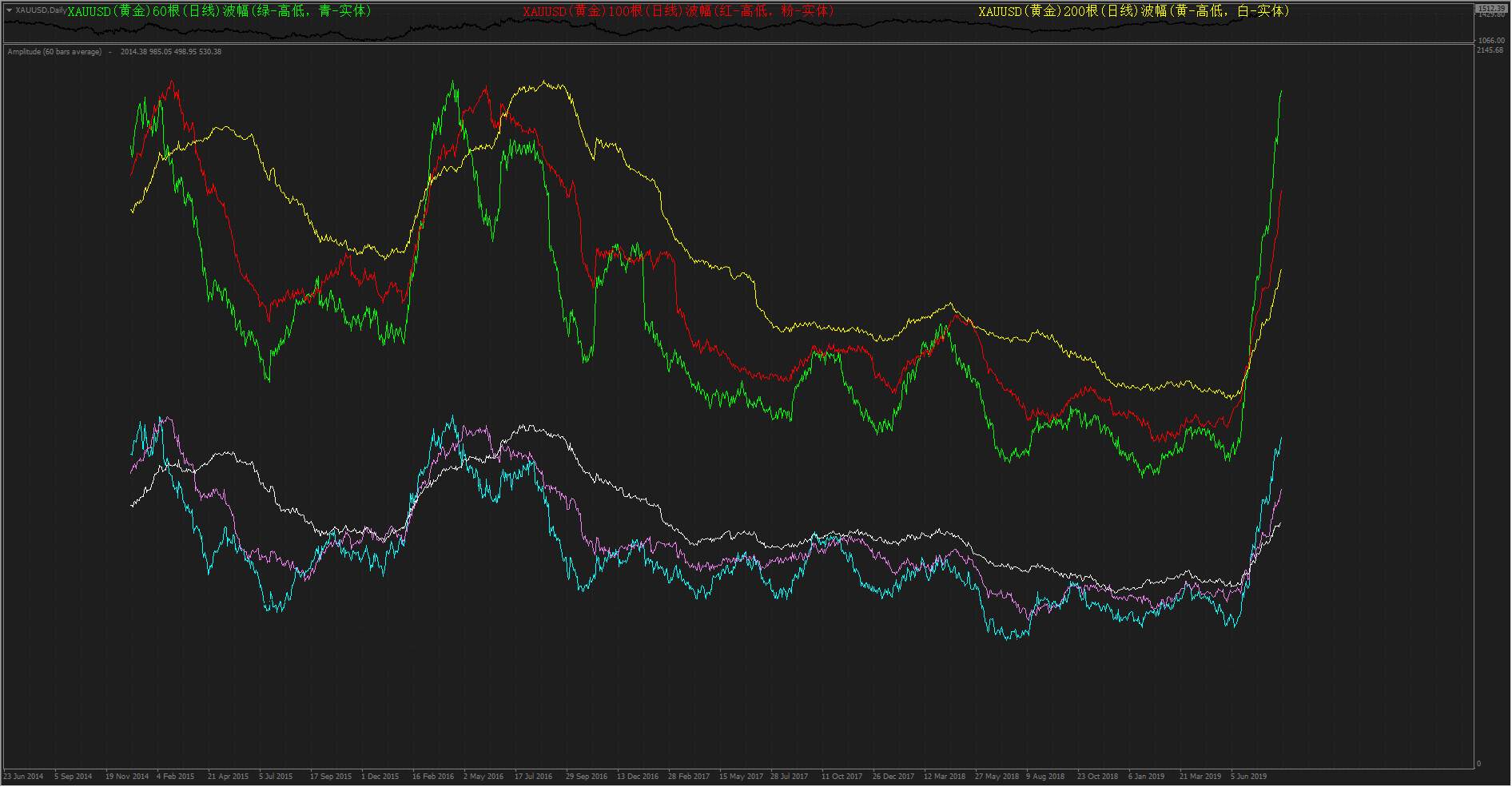Click the 28 Feb 2017 date label

coord(689,777)
